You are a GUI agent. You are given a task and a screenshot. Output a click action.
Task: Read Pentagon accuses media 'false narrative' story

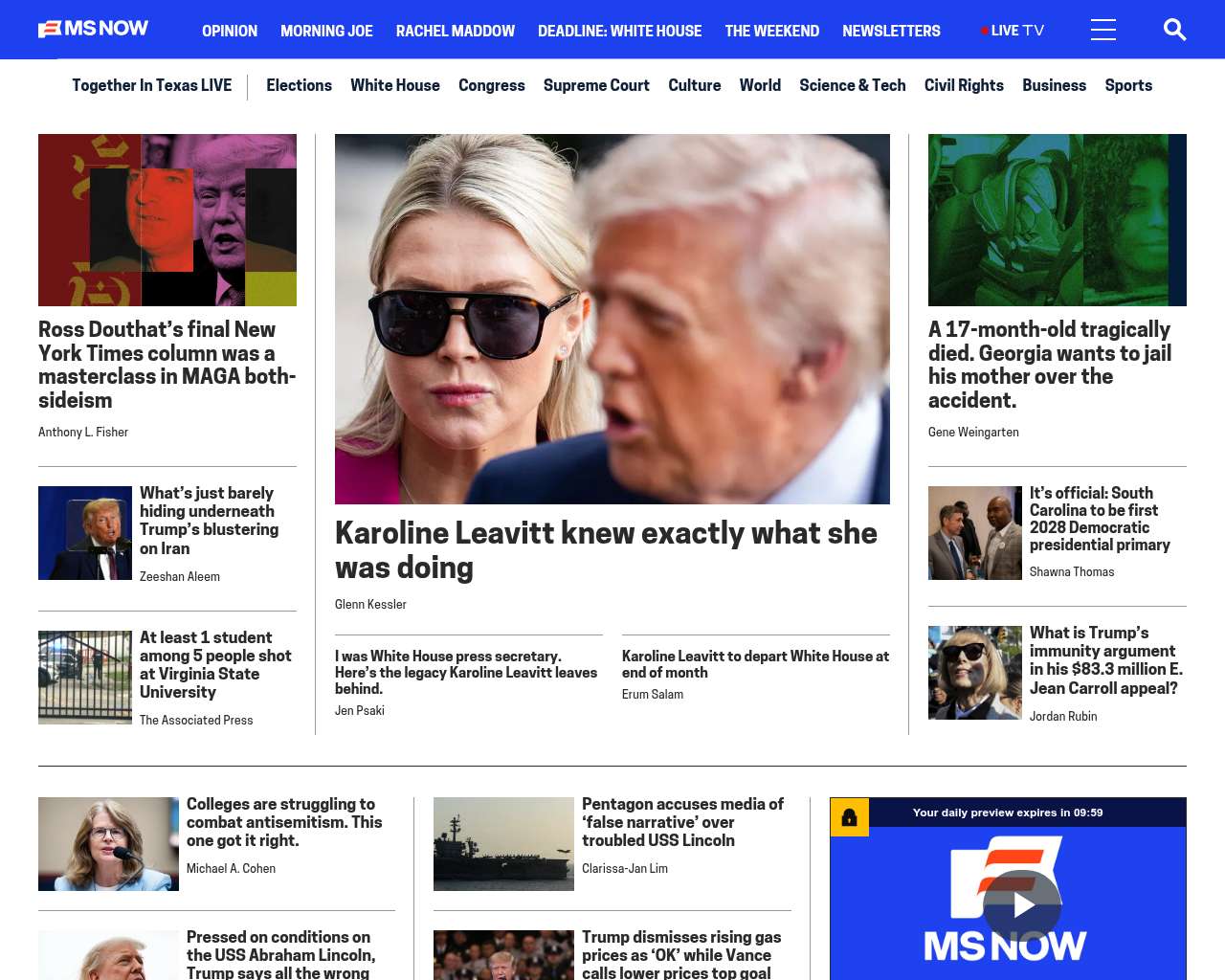click(x=682, y=822)
